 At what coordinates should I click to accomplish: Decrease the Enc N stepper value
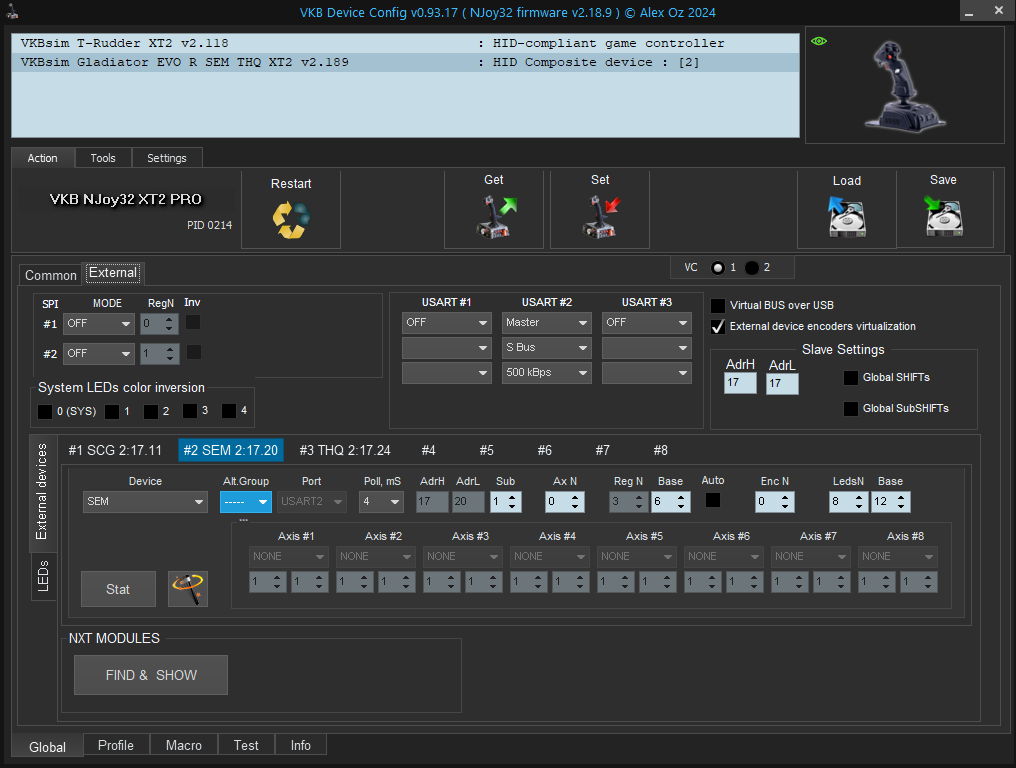(785, 506)
